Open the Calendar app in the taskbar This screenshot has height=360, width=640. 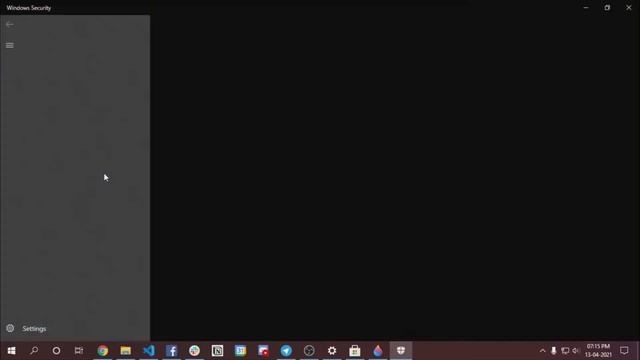pyautogui.click(x=240, y=351)
